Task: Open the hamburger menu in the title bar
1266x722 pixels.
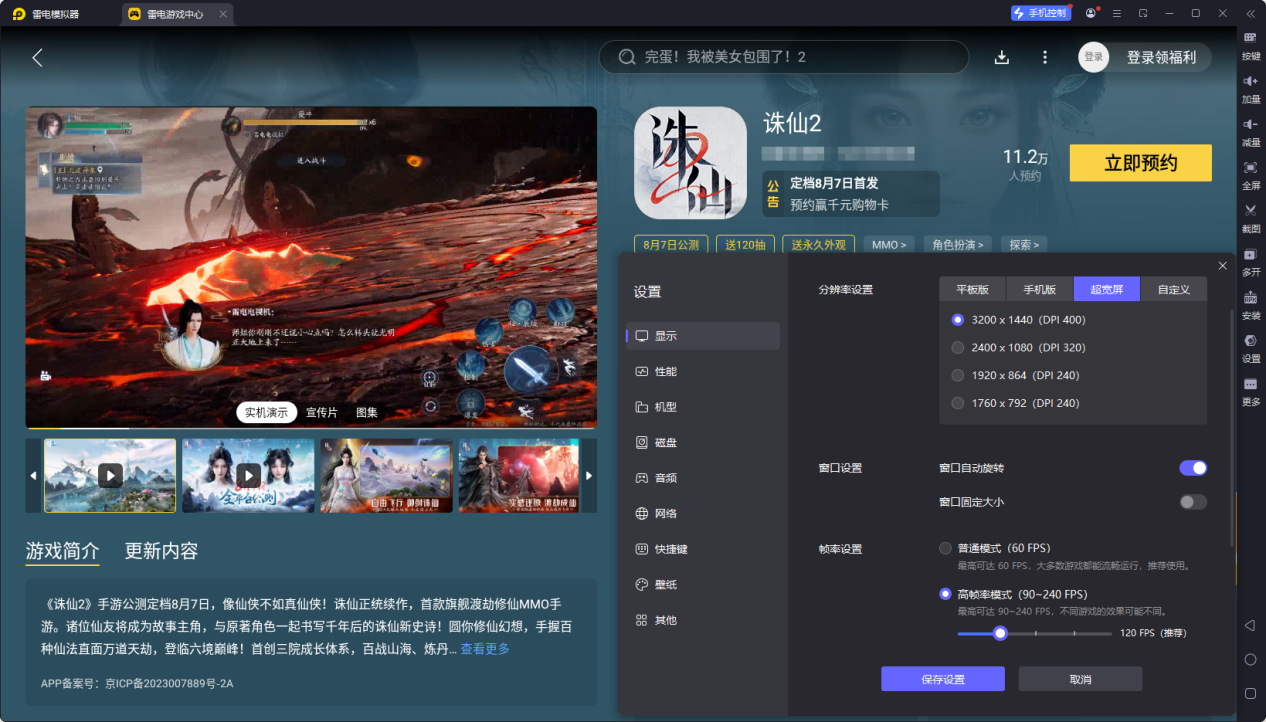Action: click(1117, 13)
